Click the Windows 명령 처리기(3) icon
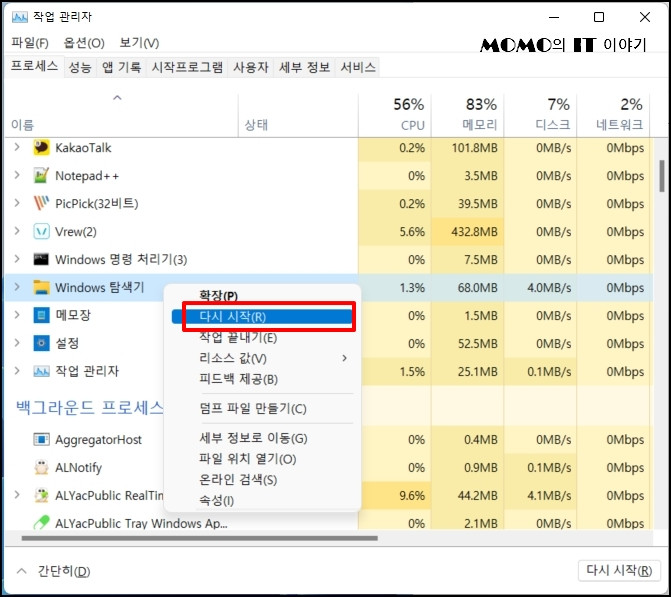 [x=41, y=259]
